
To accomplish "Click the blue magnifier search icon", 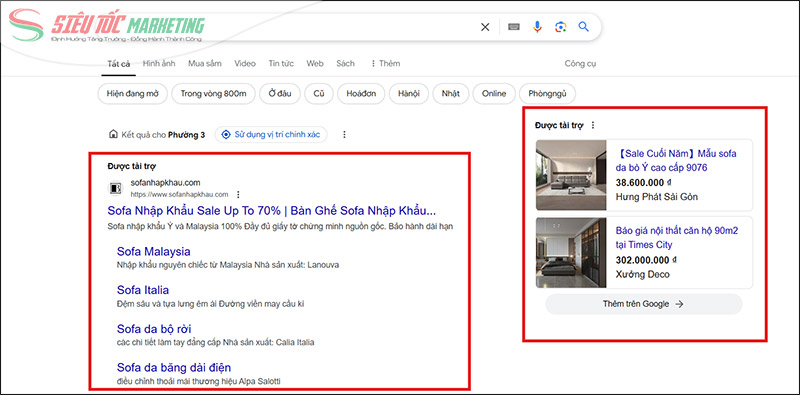I will point(584,27).
